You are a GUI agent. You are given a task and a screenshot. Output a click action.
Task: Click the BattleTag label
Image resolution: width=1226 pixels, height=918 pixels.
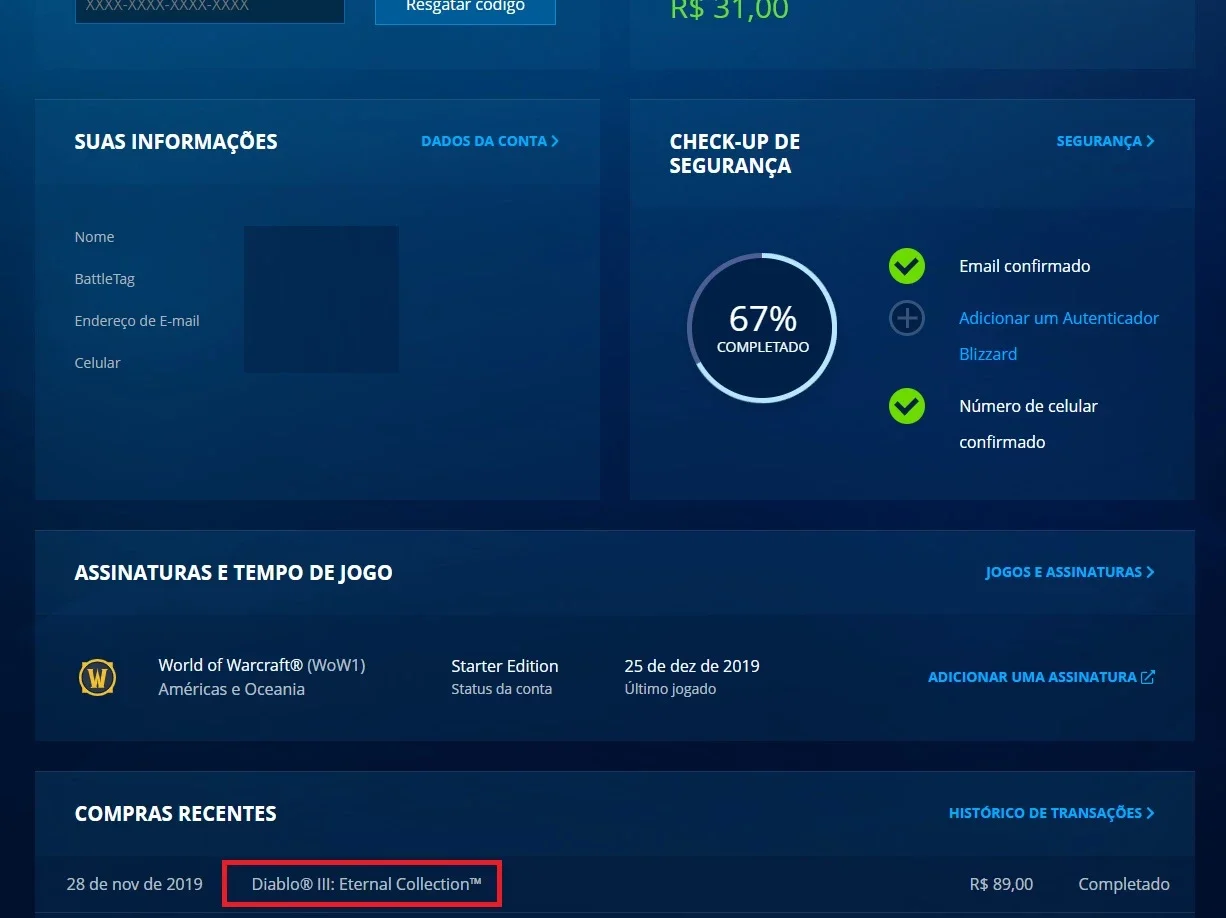point(105,279)
